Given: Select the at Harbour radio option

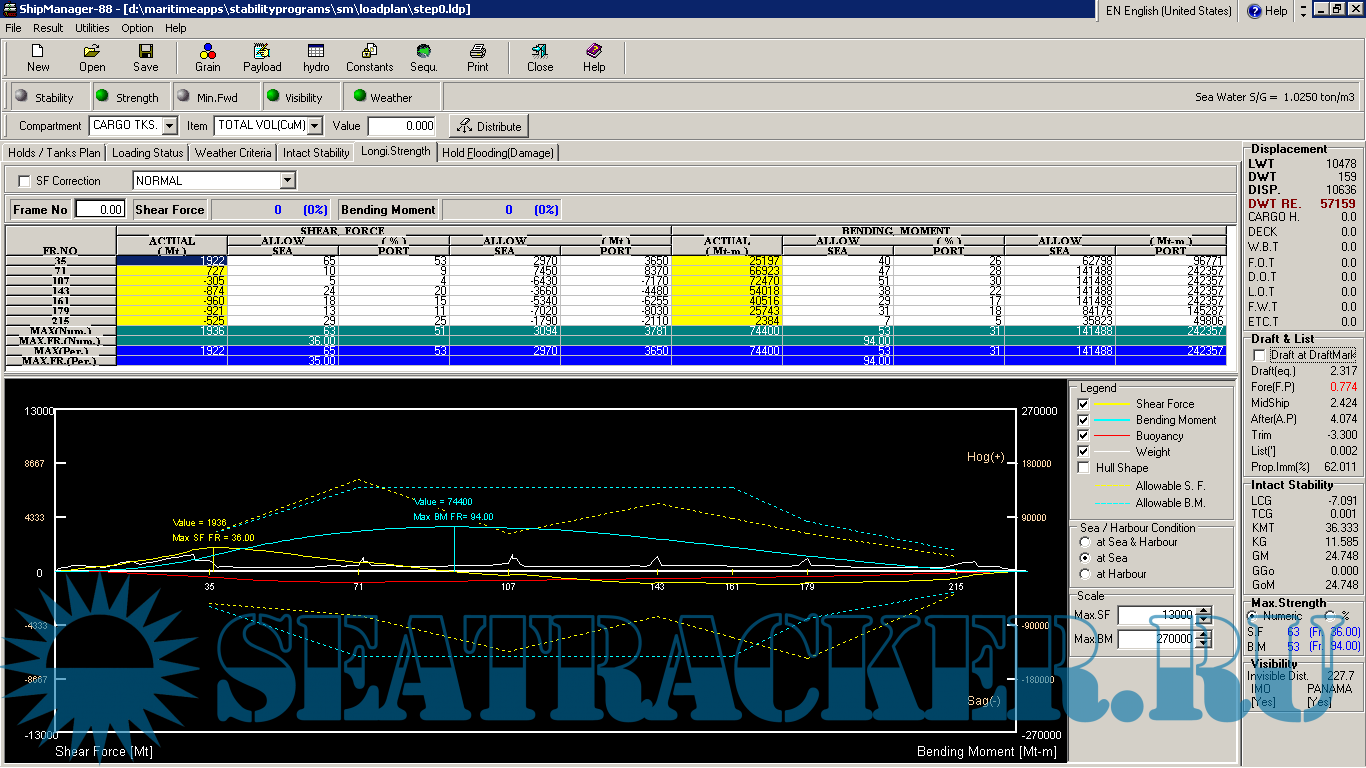Looking at the screenshot, I should coord(1086,574).
